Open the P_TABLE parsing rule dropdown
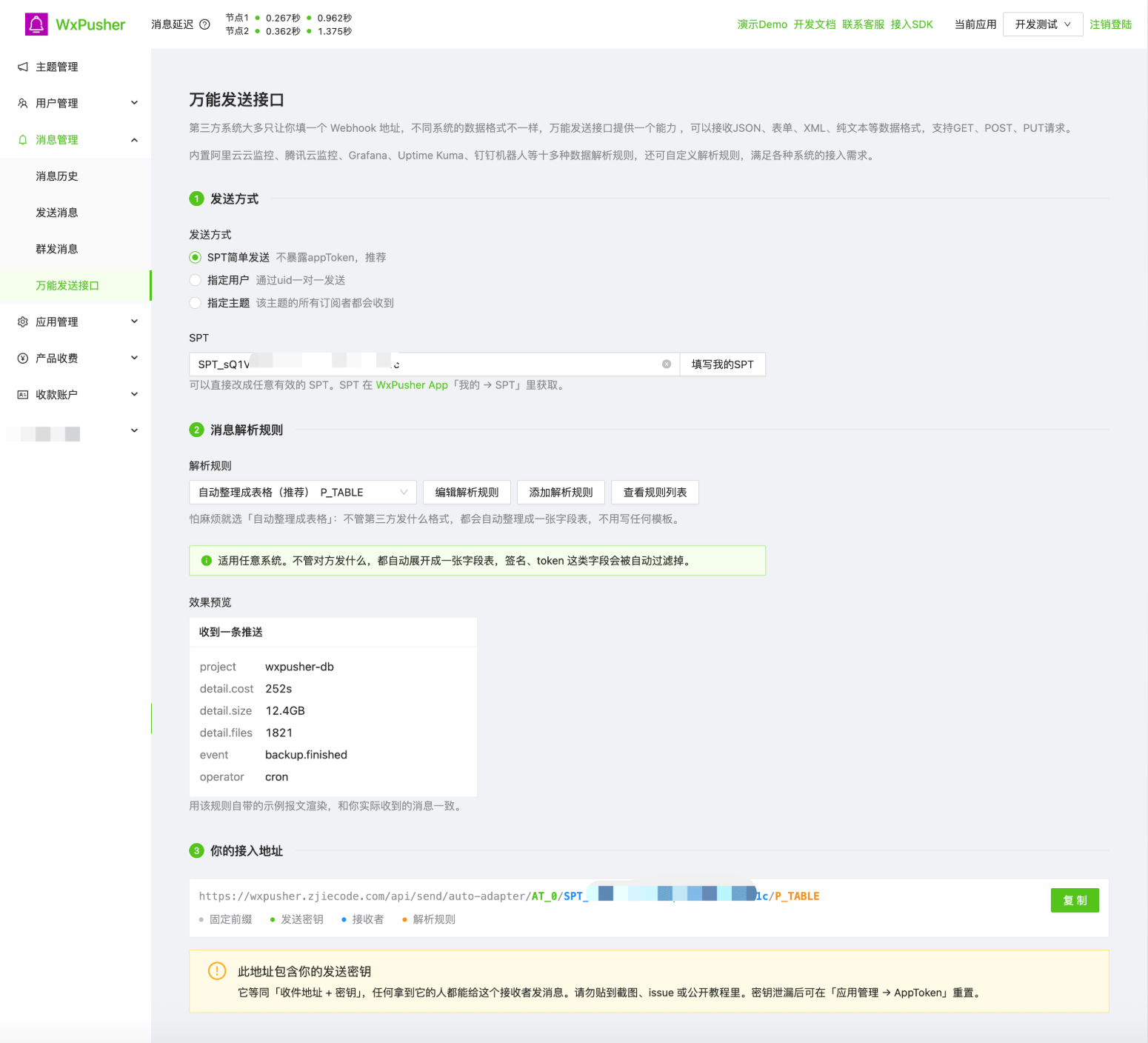The width and height of the screenshot is (1148, 1043). [x=303, y=493]
